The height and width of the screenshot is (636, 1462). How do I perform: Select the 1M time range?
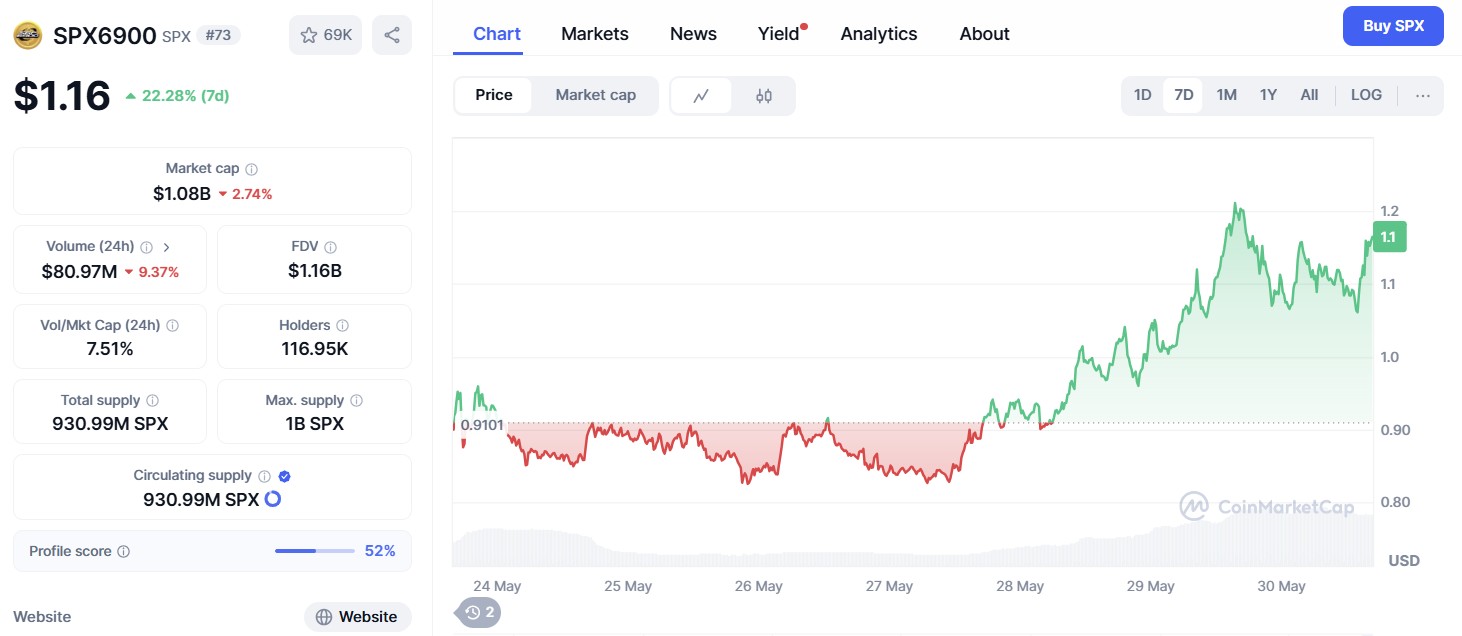1227,95
